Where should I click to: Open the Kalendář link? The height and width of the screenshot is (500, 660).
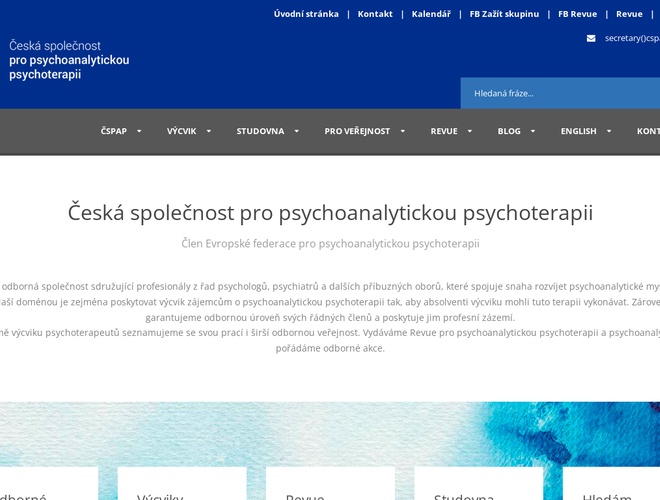[x=431, y=14]
